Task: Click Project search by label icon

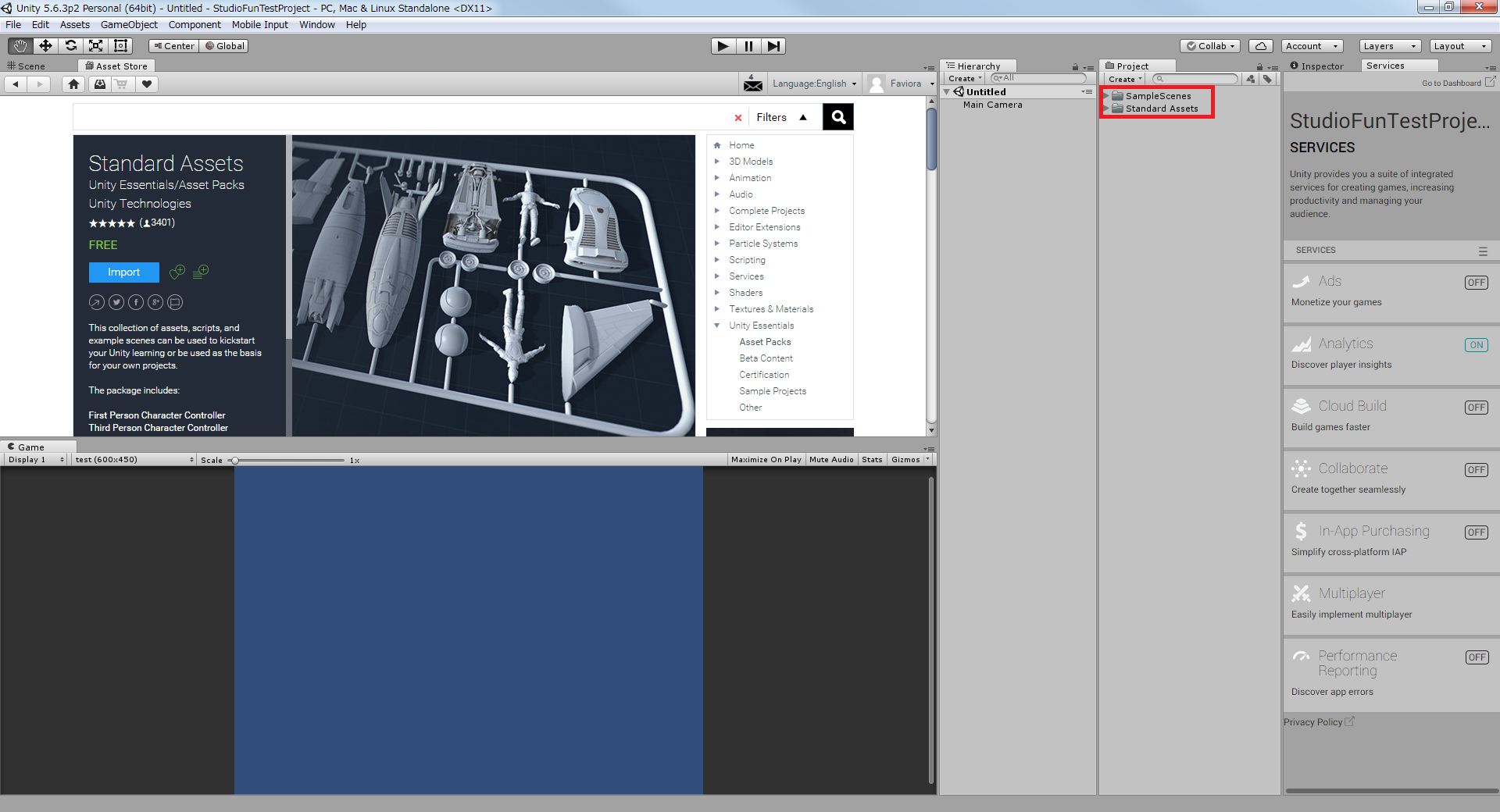Action: click(x=1267, y=79)
